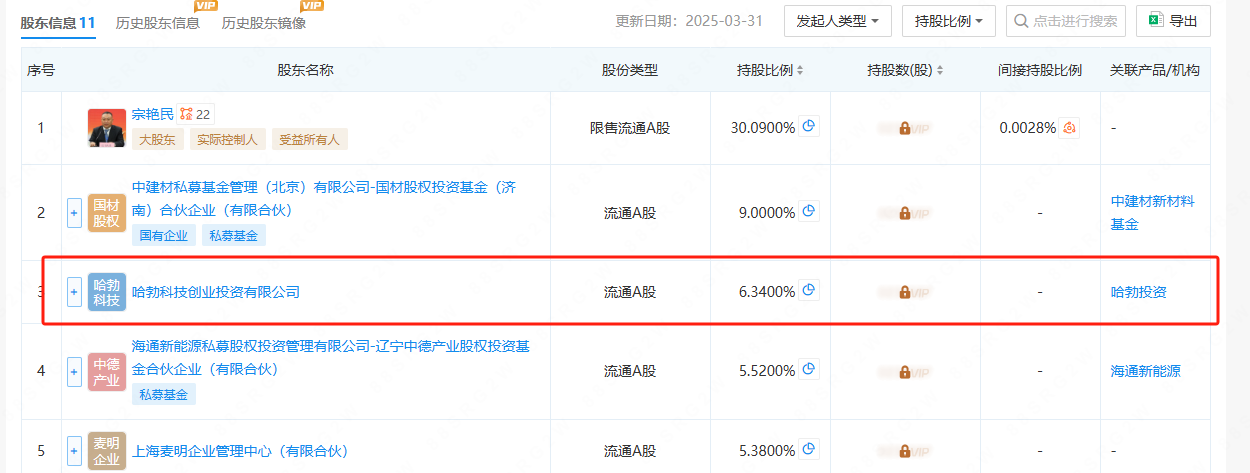The height and width of the screenshot is (473, 1250).
Task: Click 大股东 tag under 宗艳民
Action: pyautogui.click(x=158, y=140)
